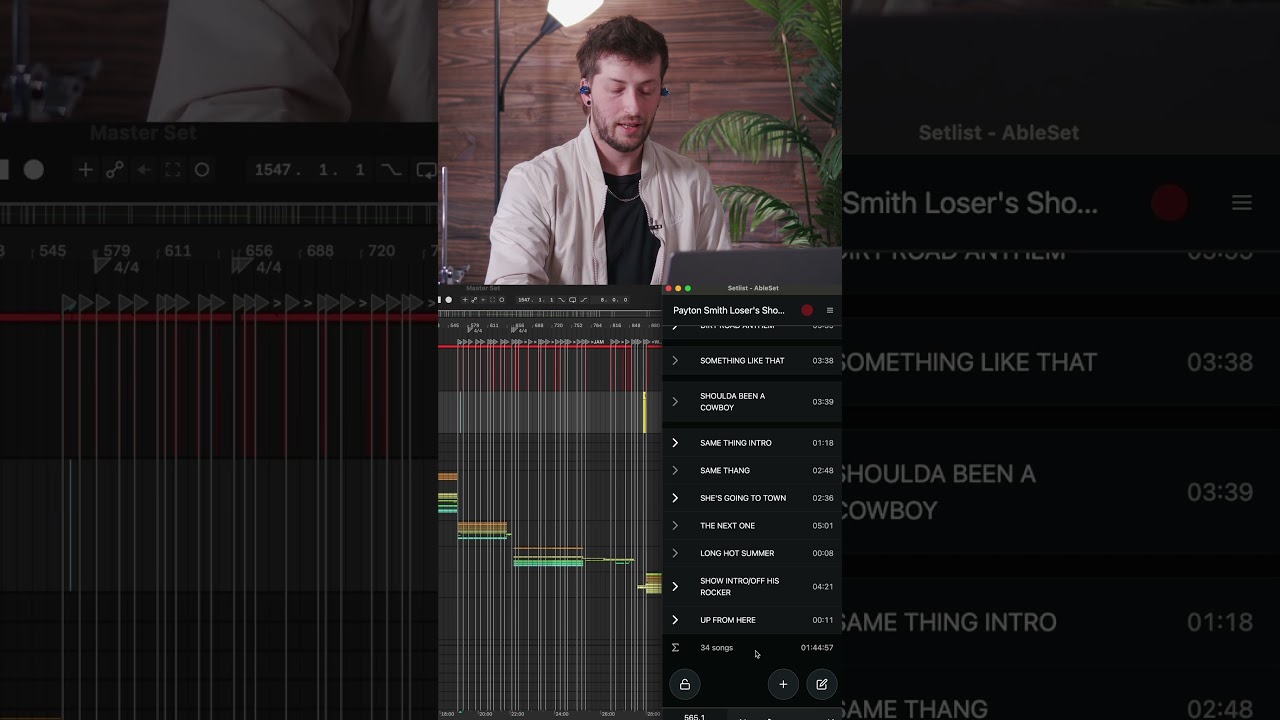Open the AbleSet hamburger menu
This screenshot has height=720, width=1280.
click(830, 311)
